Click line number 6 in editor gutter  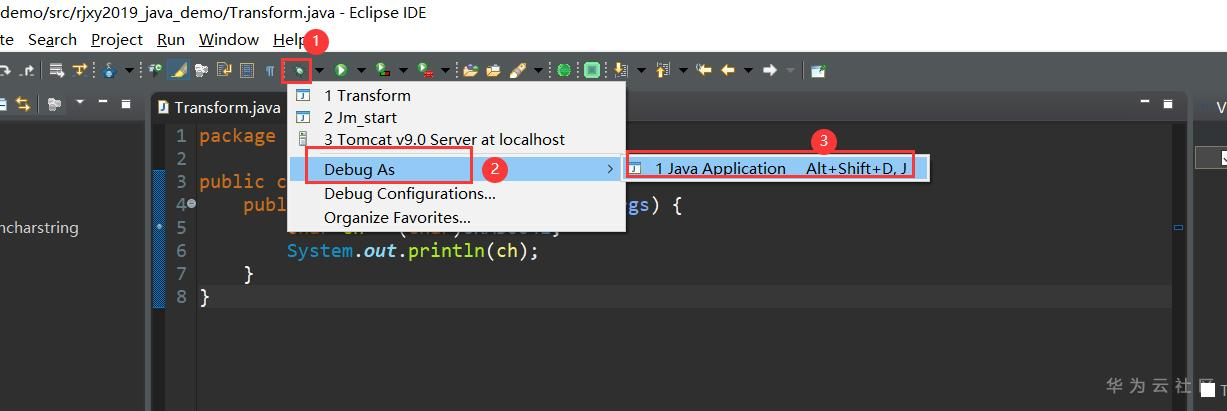(x=181, y=251)
